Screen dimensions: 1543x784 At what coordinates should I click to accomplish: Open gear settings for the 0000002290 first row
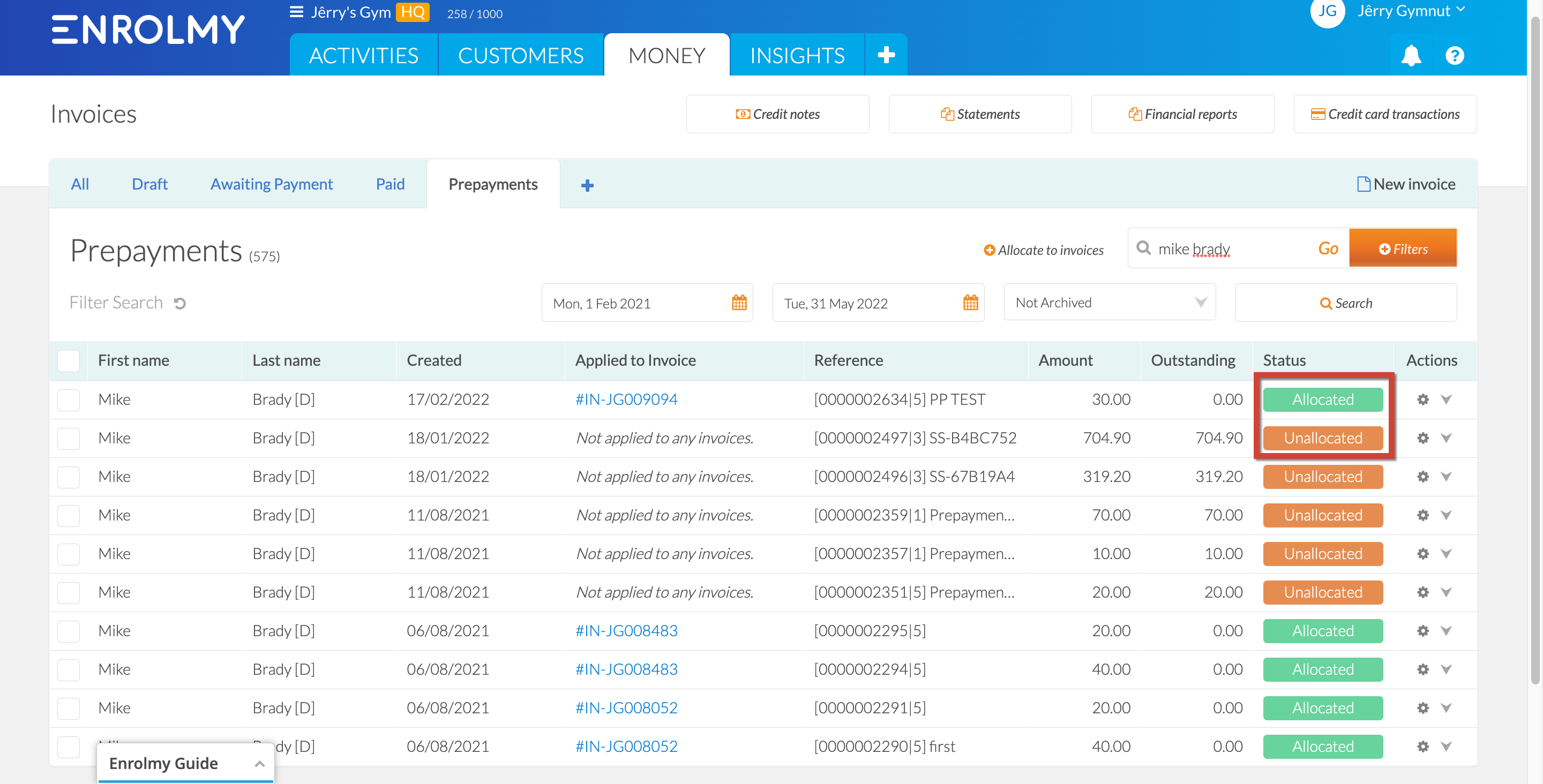1422,747
